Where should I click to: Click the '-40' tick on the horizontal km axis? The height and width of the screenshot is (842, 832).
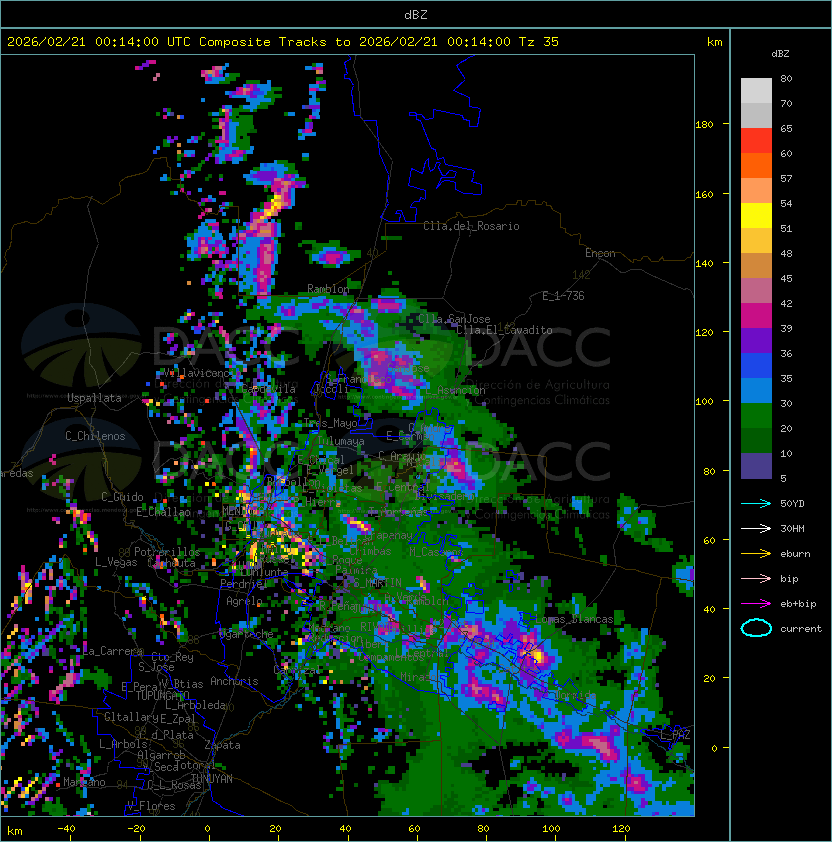(66, 829)
